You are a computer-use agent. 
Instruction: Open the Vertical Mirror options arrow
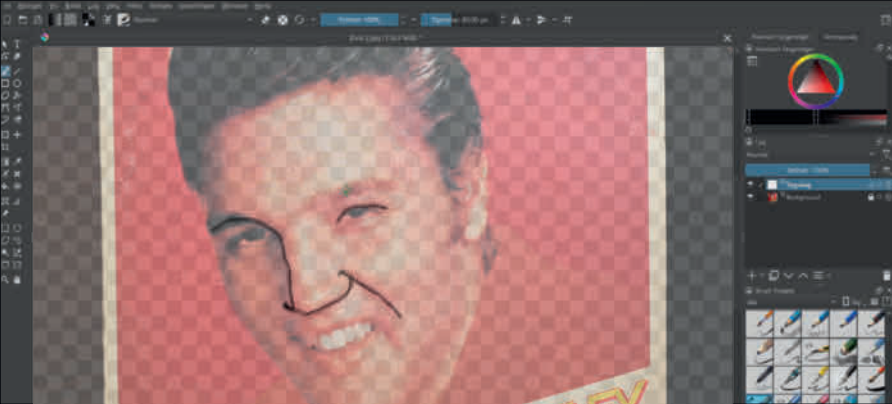[x=554, y=20]
